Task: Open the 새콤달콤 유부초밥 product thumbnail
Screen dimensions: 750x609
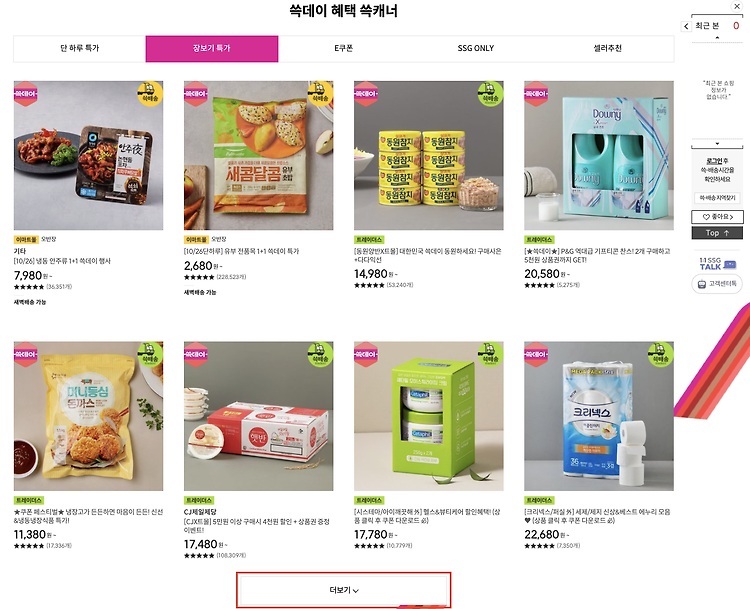Action: click(x=258, y=155)
